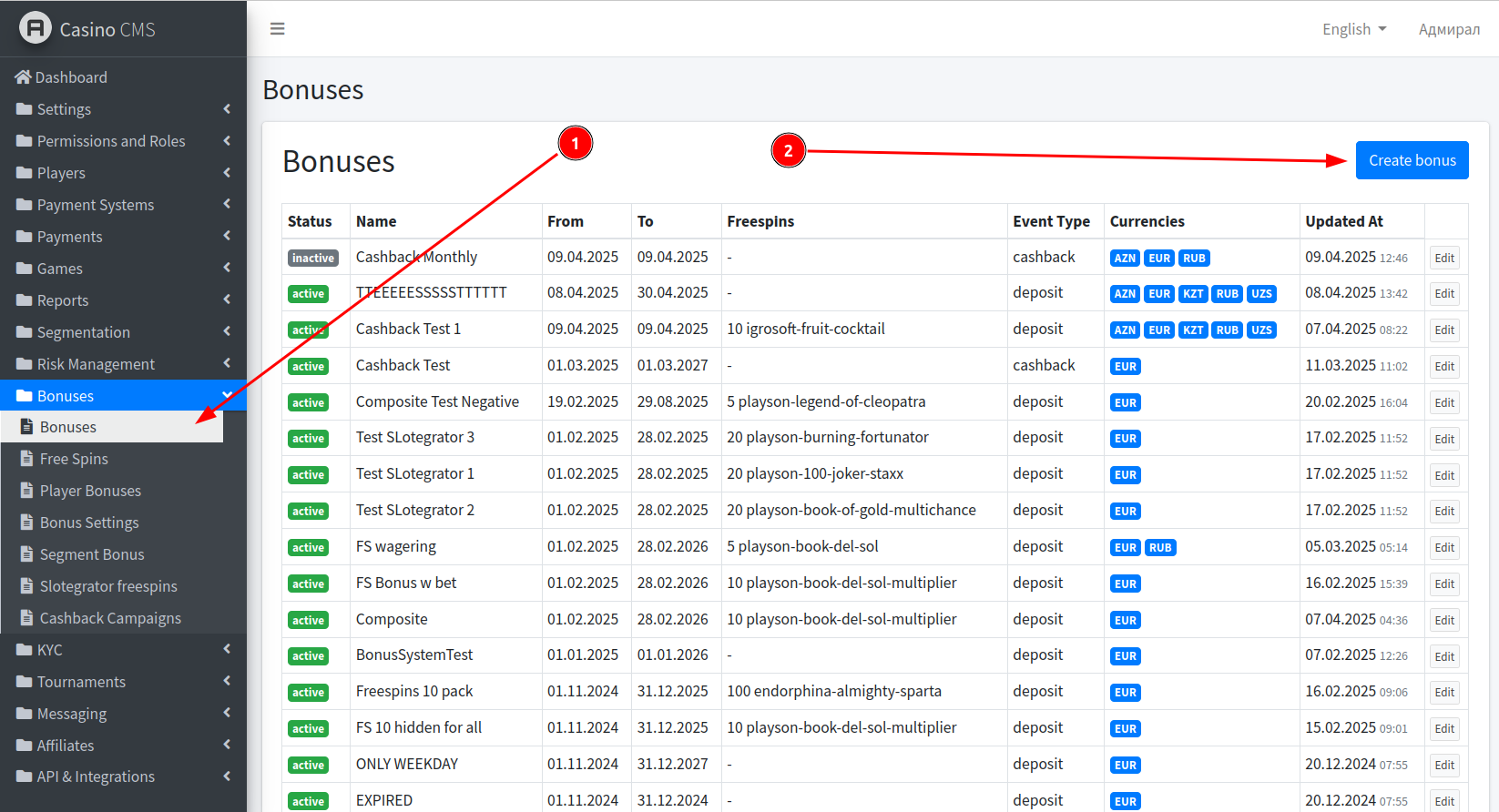Click the inactive status badge on Cashback Monthly
The height and width of the screenshot is (812, 1499).
pos(313,258)
